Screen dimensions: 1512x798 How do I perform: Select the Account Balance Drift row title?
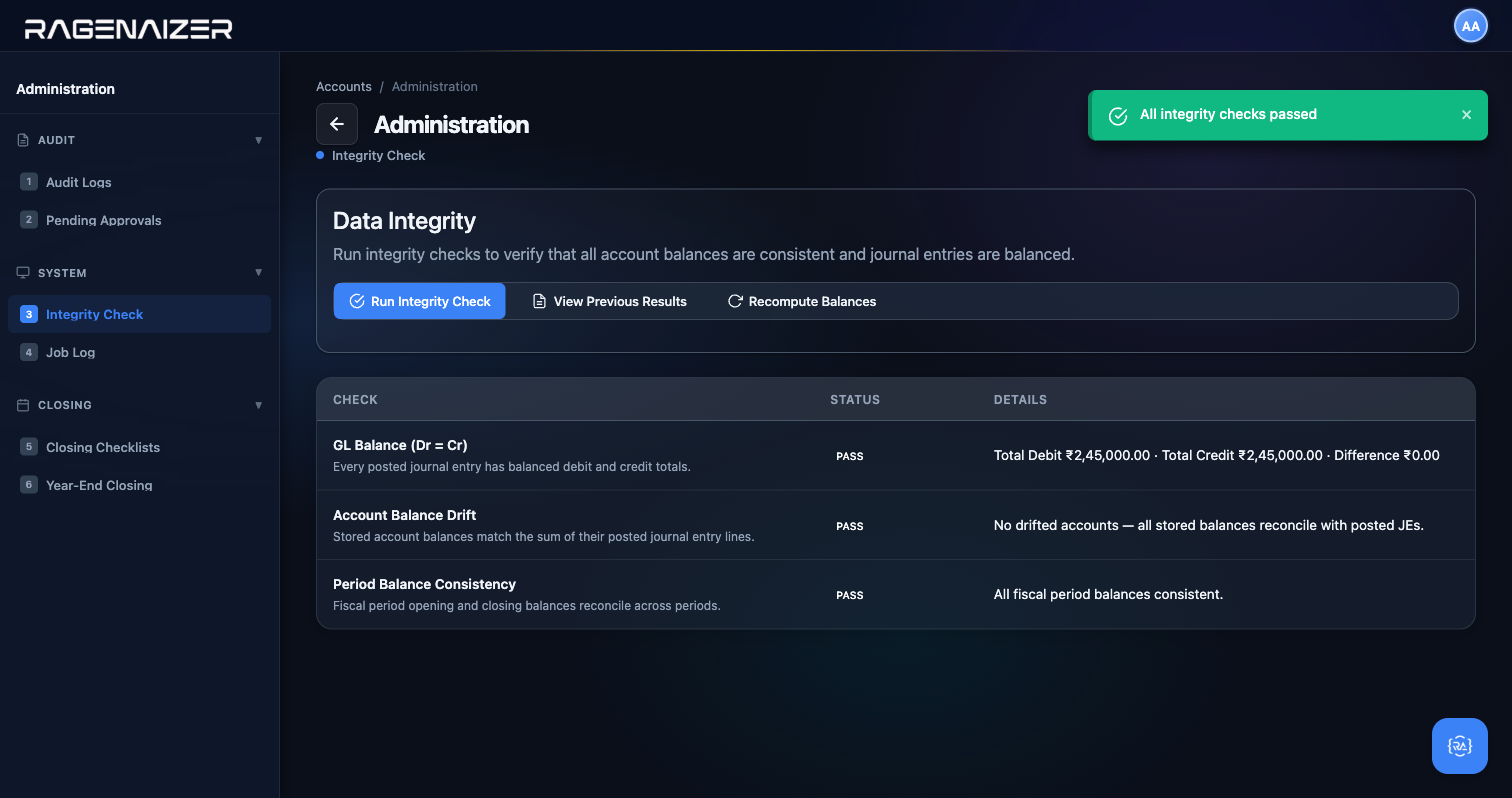click(x=404, y=515)
